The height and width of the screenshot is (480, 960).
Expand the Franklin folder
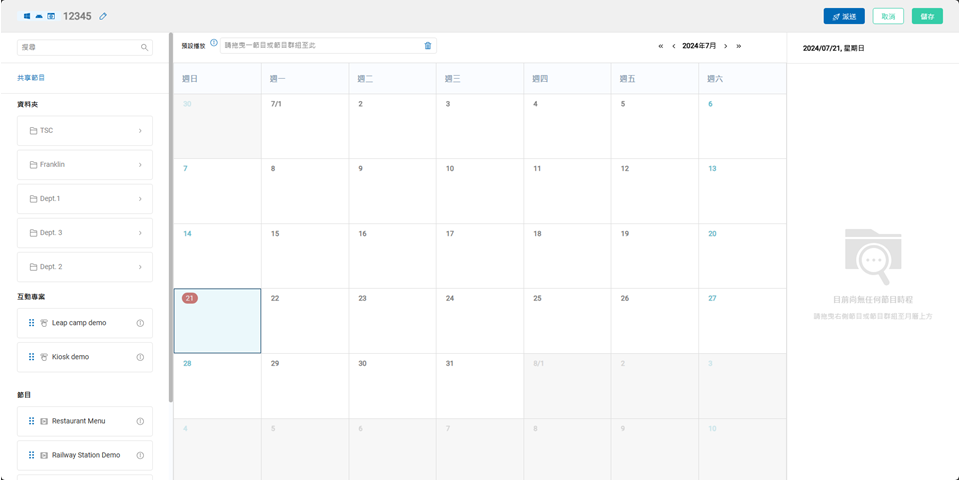click(140, 165)
